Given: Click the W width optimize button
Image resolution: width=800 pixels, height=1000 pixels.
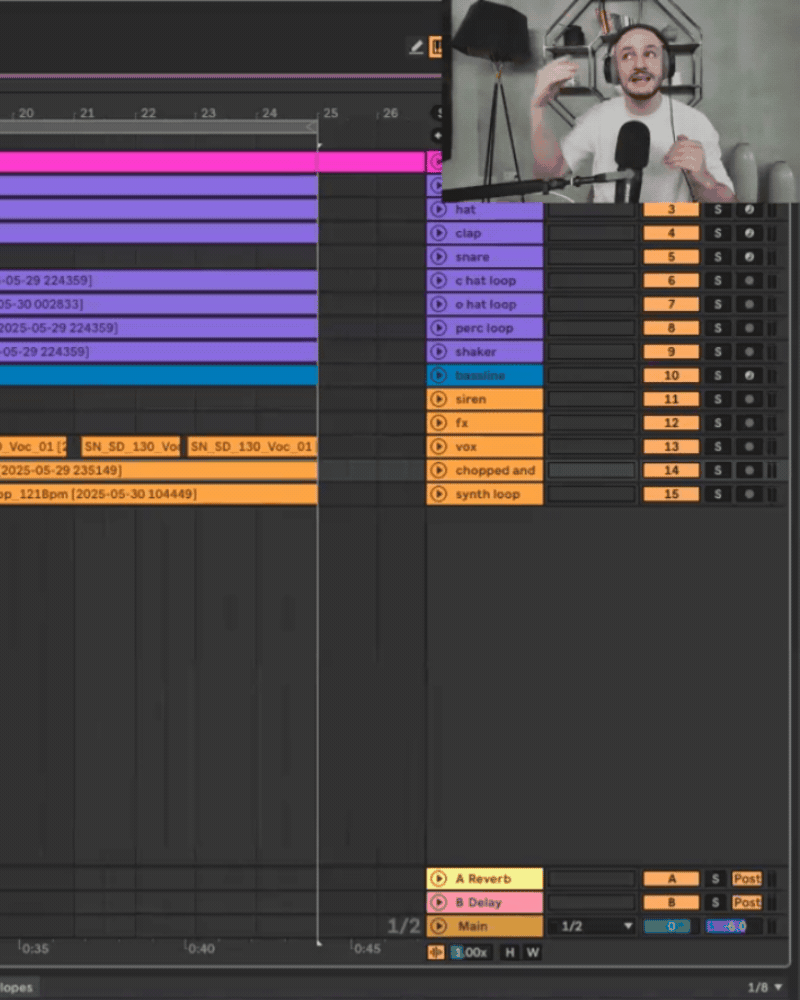Looking at the screenshot, I should point(533,953).
